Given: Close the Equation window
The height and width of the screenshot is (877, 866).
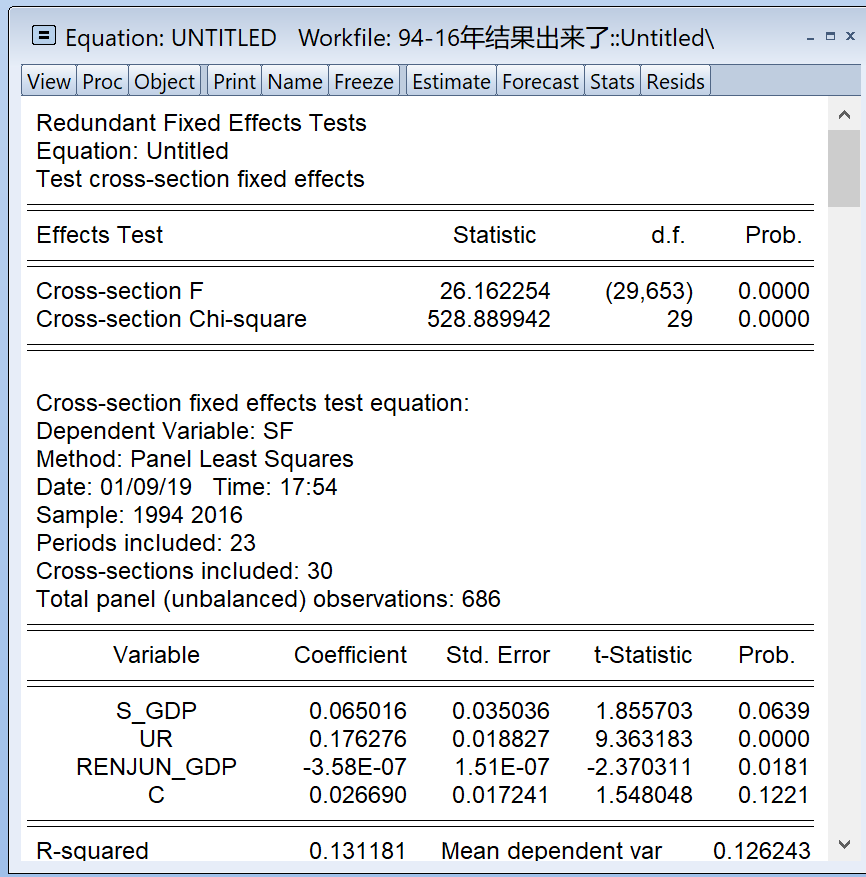Looking at the screenshot, I should point(850,37).
